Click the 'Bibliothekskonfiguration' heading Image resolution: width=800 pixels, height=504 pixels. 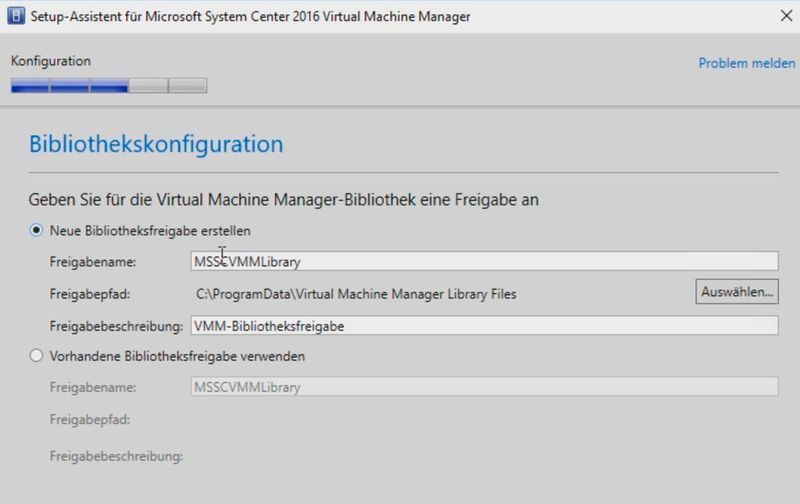[156, 144]
